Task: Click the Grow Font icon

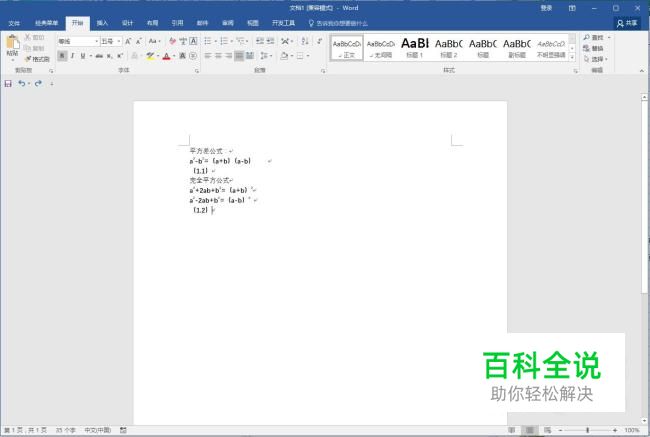Action: coord(128,41)
